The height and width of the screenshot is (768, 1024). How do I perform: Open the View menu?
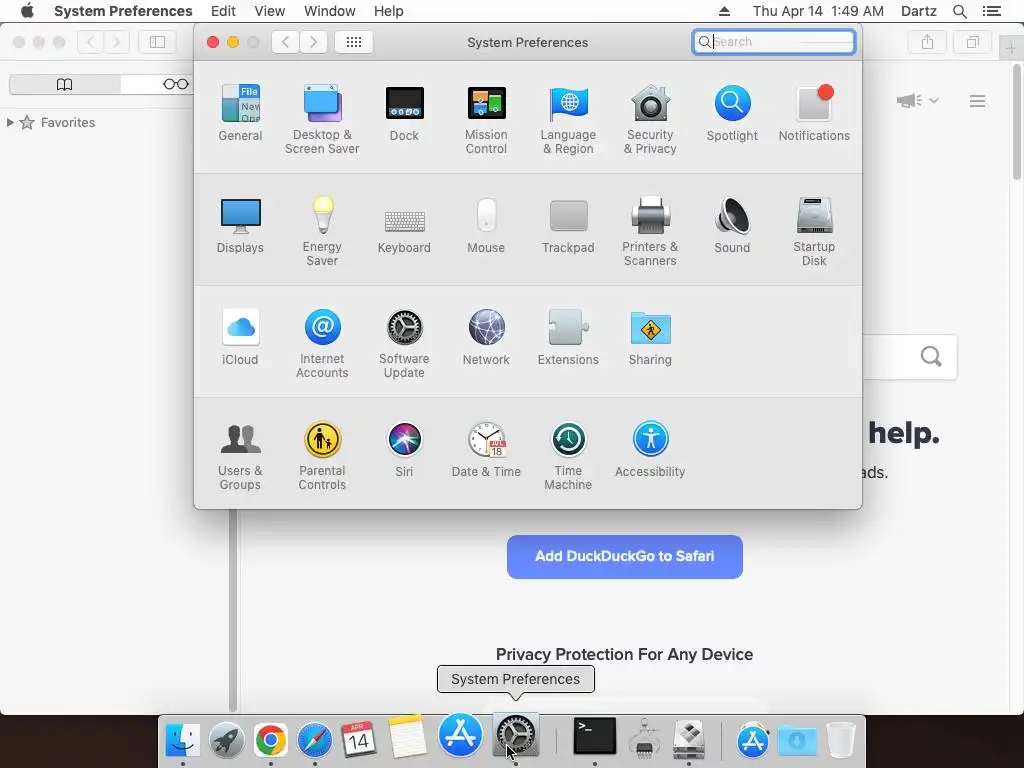click(x=270, y=11)
